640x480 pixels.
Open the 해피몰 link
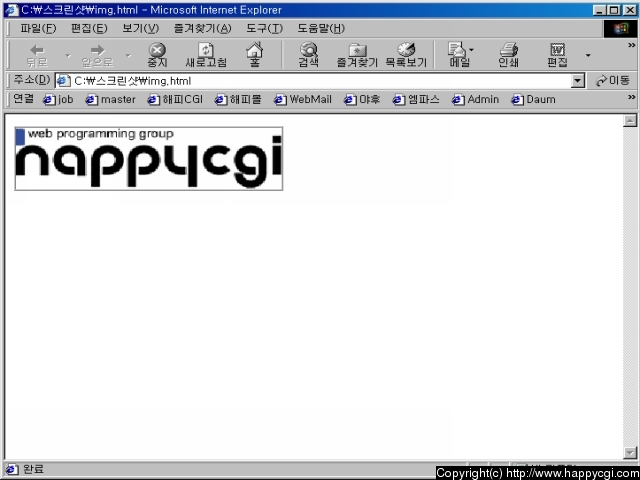(x=238, y=99)
